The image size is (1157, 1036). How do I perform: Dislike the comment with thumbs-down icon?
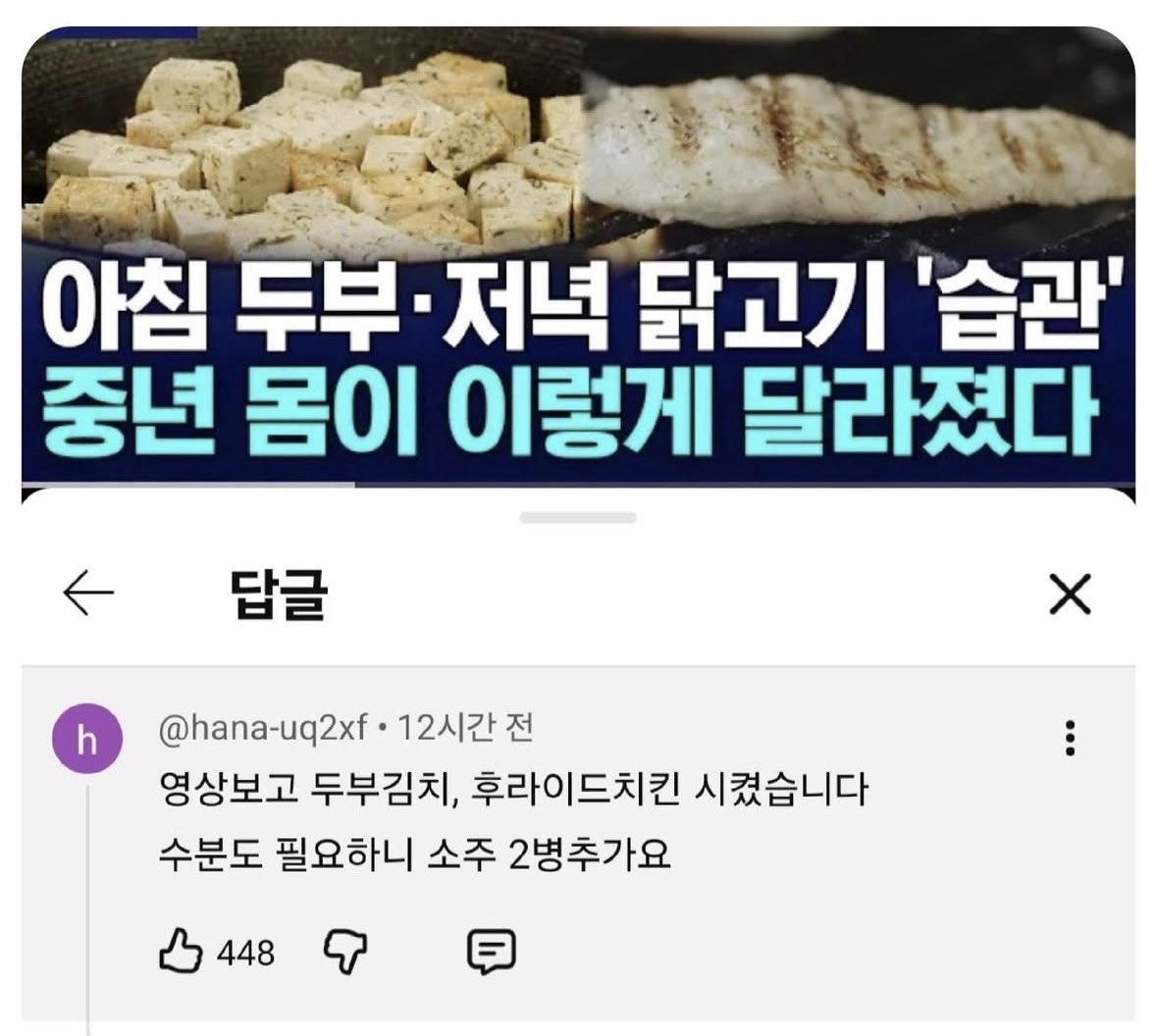tap(345, 952)
